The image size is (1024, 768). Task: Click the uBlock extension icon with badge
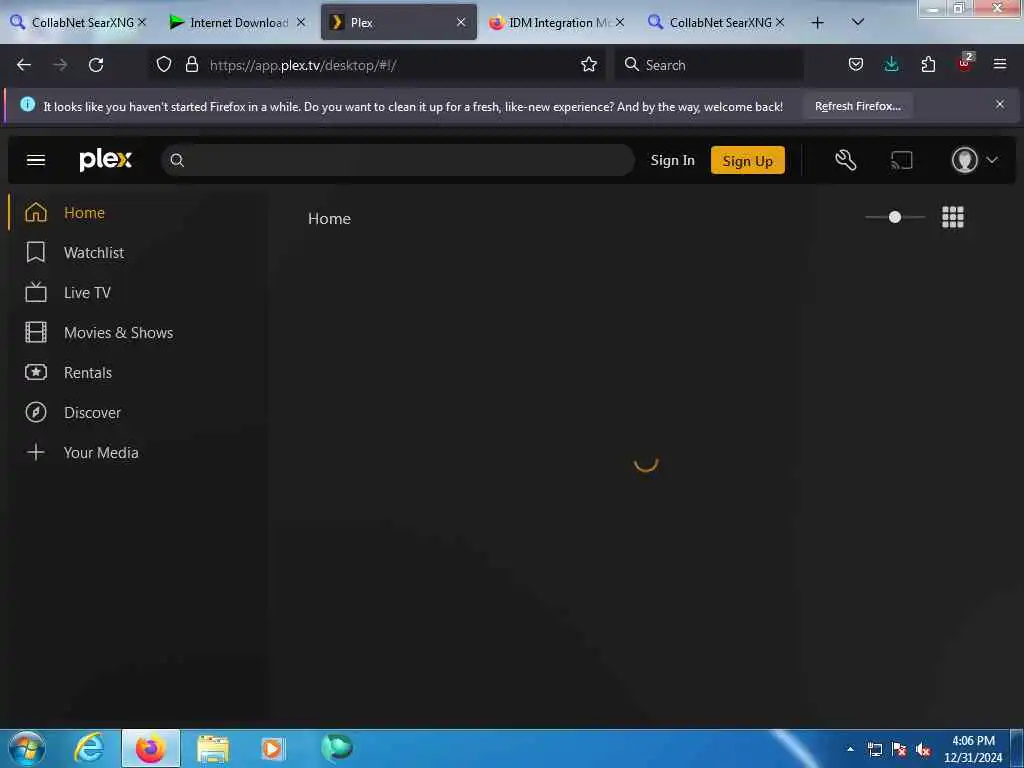tap(965, 63)
